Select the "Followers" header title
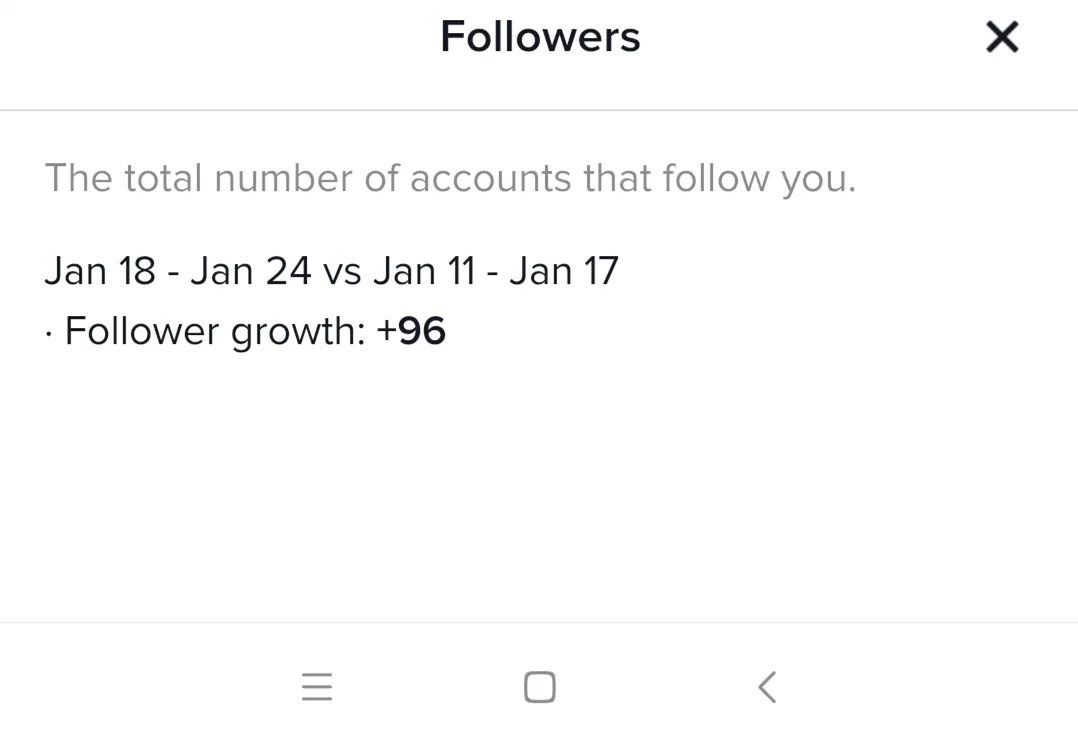 (540, 36)
